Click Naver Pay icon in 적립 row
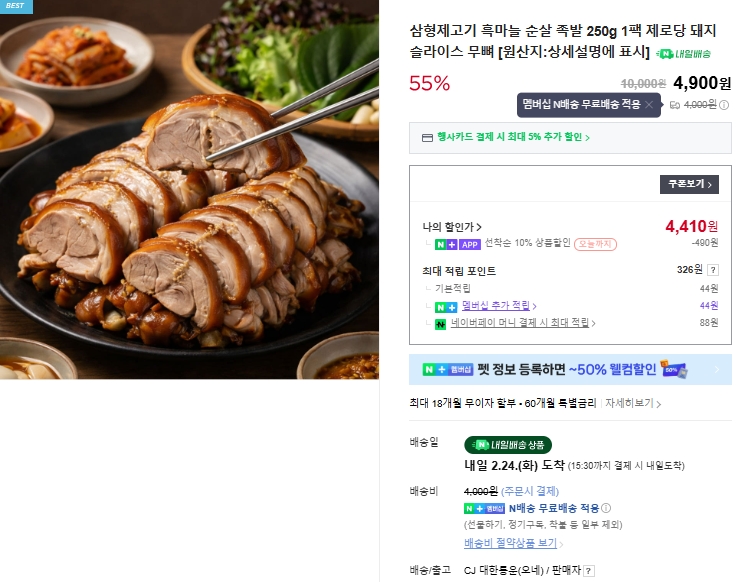The height and width of the screenshot is (582, 739). pyautogui.click(x=439, y=323)
